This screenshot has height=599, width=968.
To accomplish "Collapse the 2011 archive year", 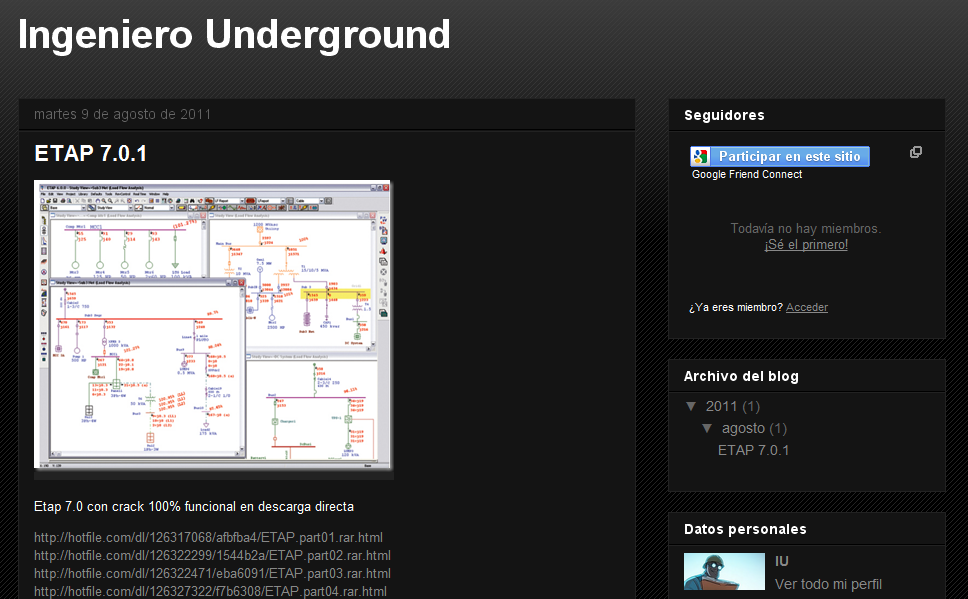I will pos(691,406).
